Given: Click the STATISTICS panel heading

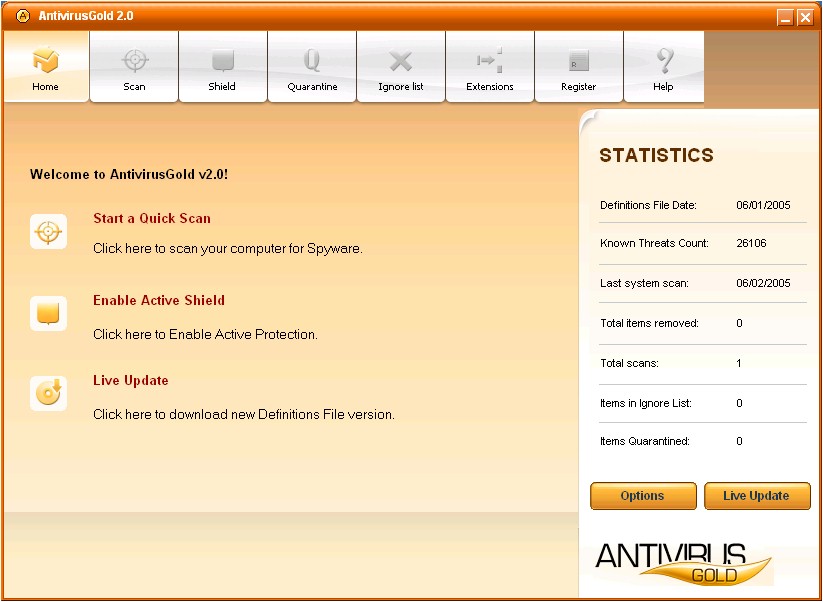Looking at the screenshot, I should tap(657, 155).
